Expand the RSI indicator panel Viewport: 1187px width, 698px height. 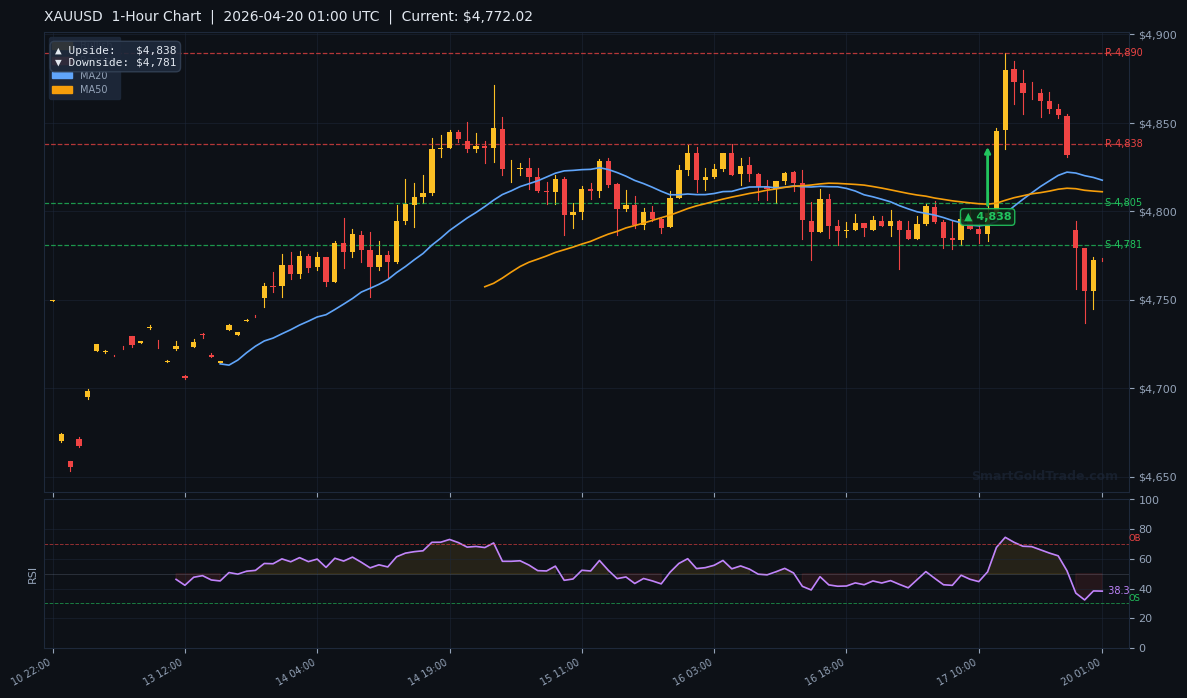click(32, 574)
